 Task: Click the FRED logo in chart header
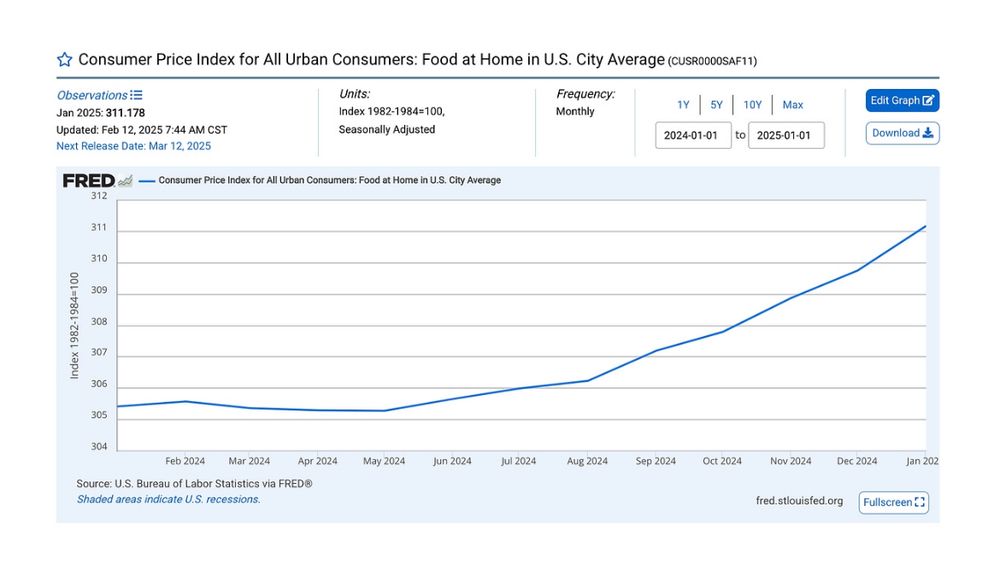pyautogui.click(x=89, y=181)
